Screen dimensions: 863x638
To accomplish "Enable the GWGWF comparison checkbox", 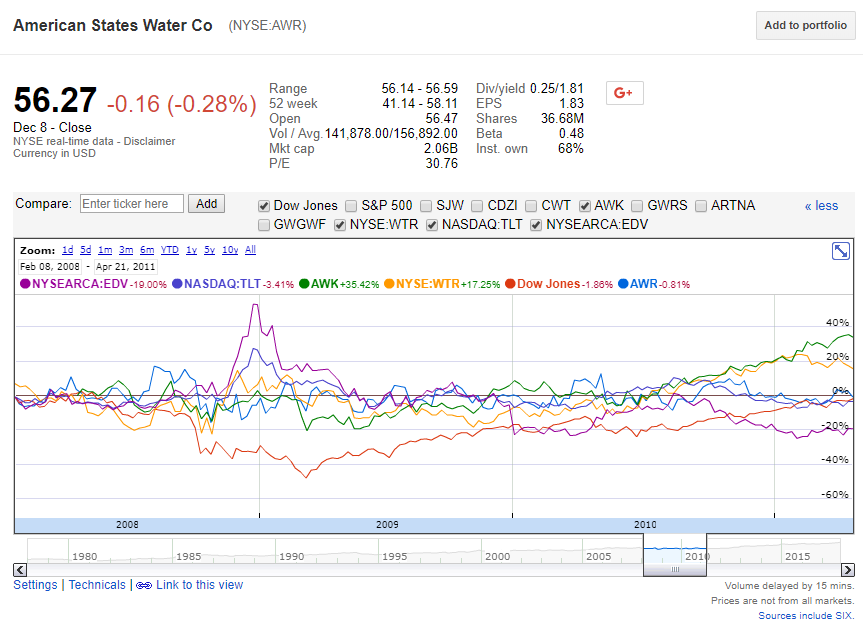I will pos(264,225).
